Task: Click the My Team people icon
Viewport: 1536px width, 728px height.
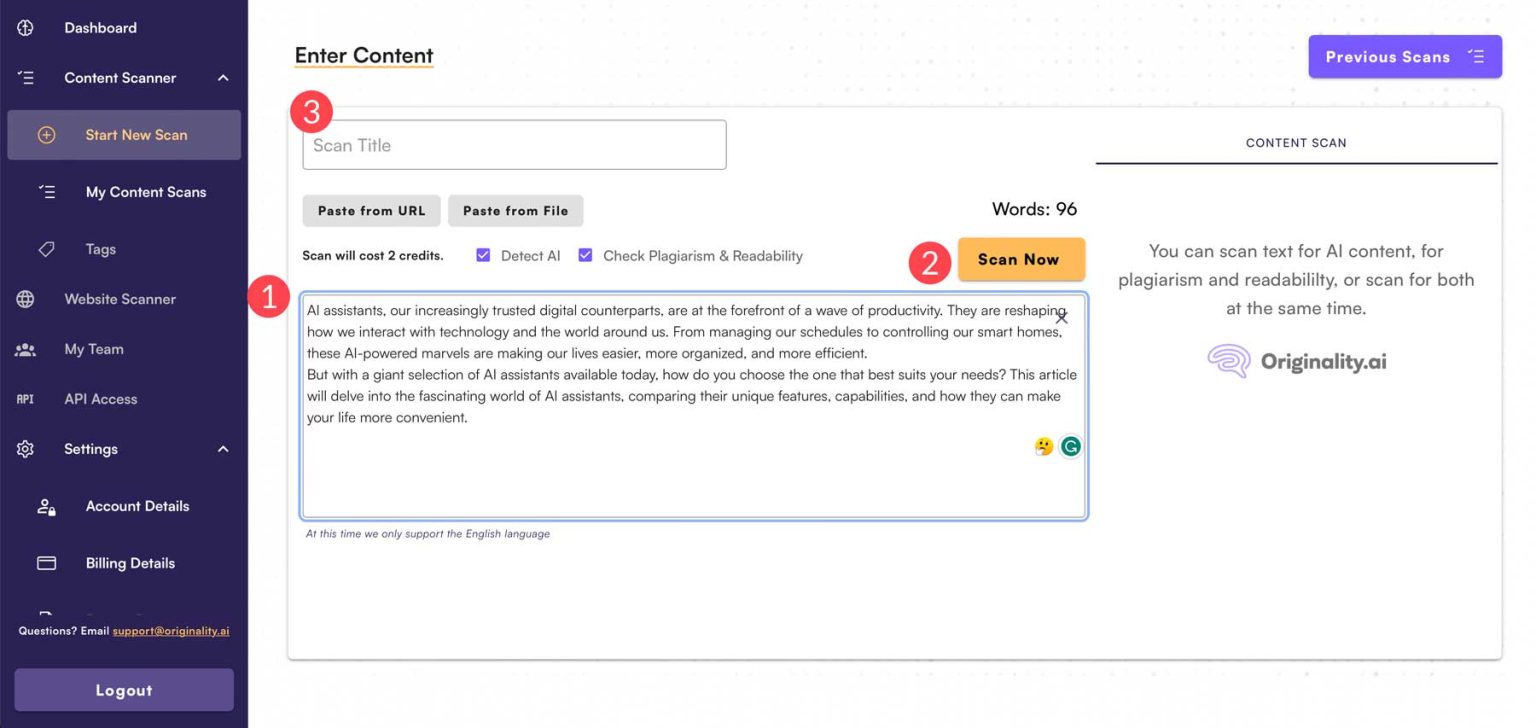Action: pos(24,348)
